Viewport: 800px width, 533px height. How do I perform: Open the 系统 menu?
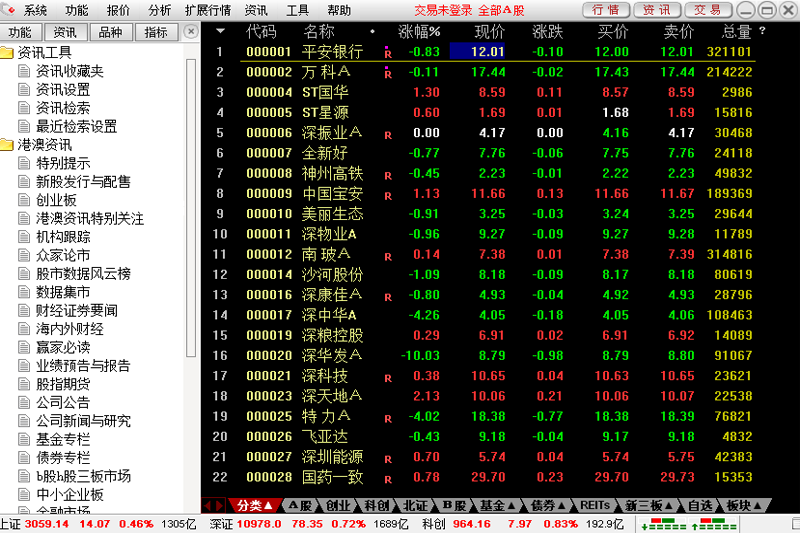tap(35, 10)
